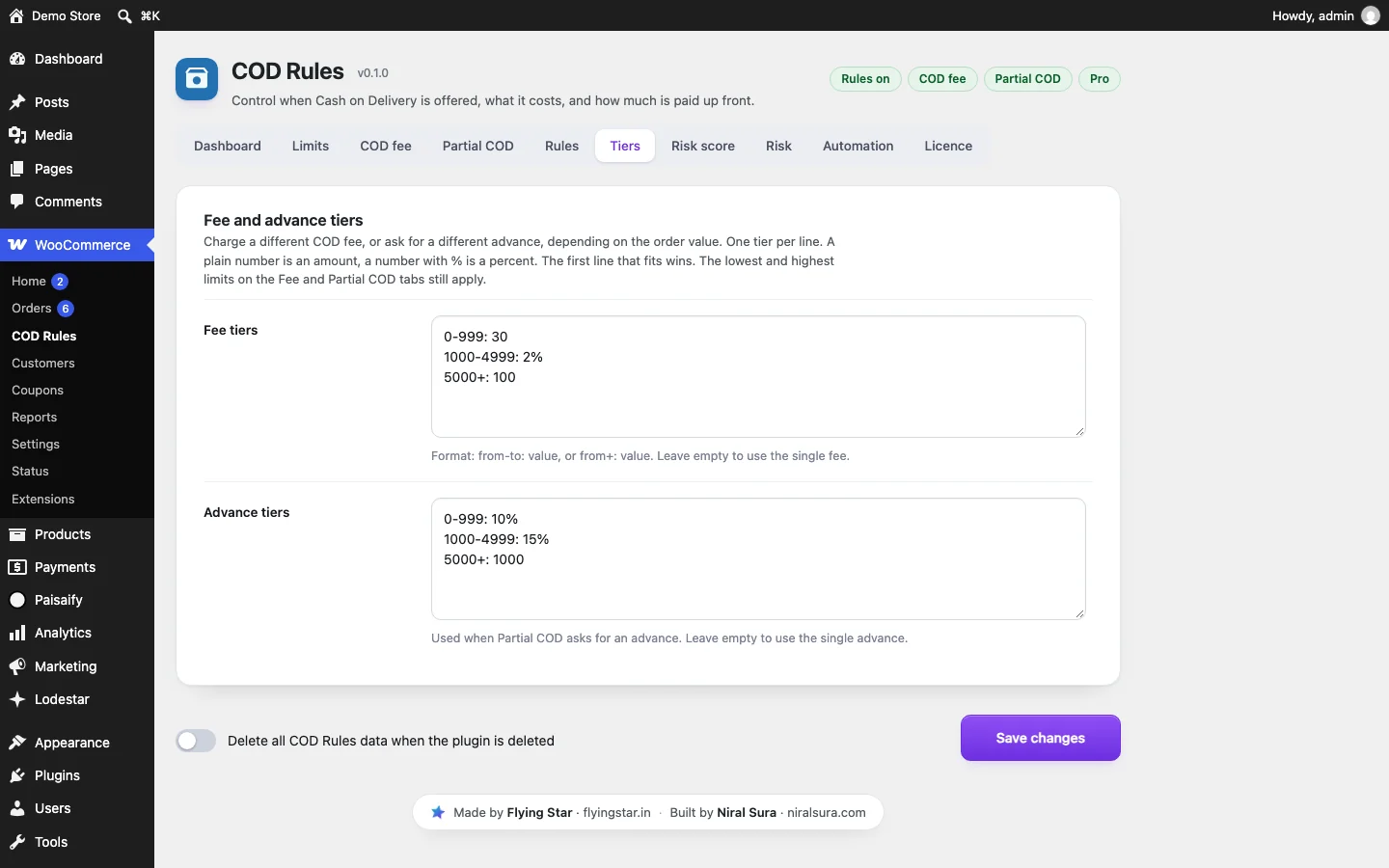Select the Risk score tab
This screenshot has width=1389, height=868.
(703, 146)
